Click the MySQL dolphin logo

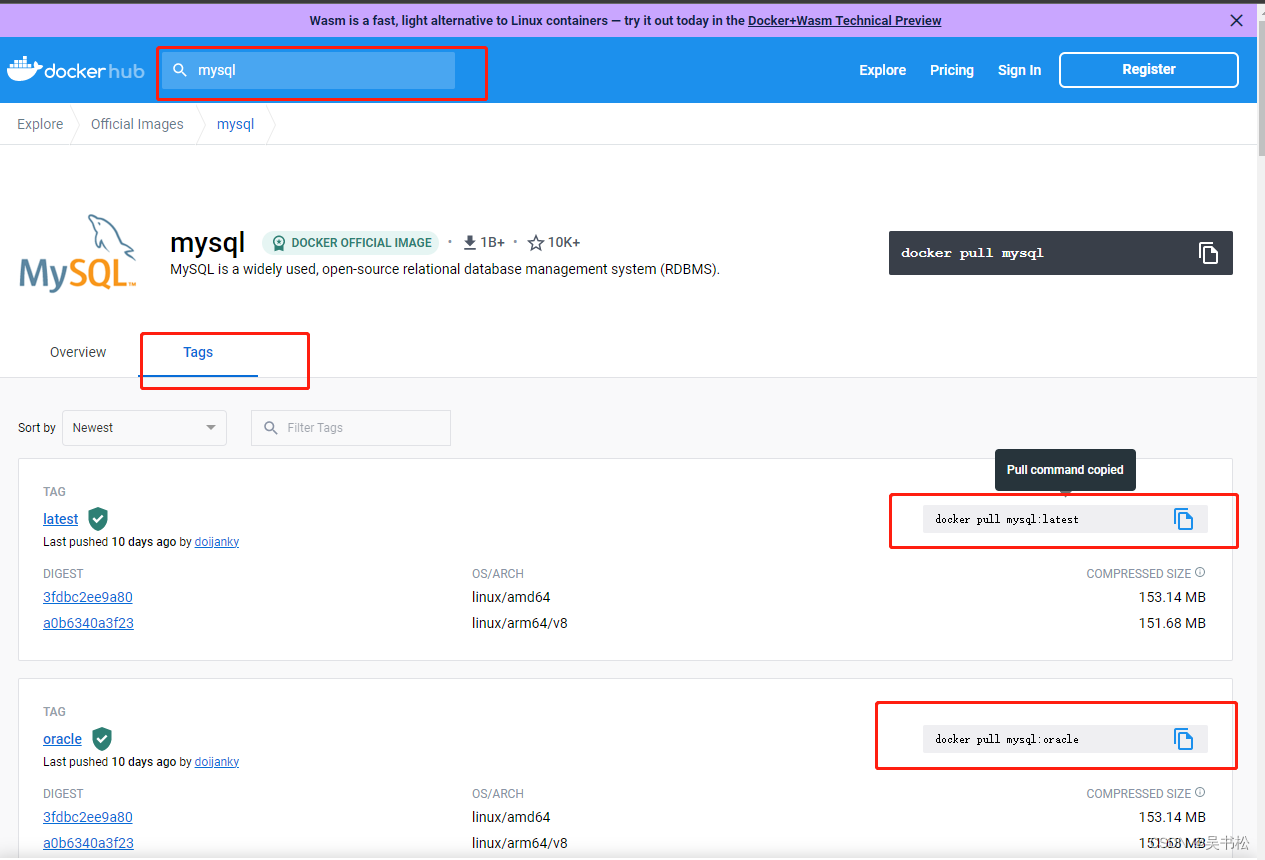point(78,252)
